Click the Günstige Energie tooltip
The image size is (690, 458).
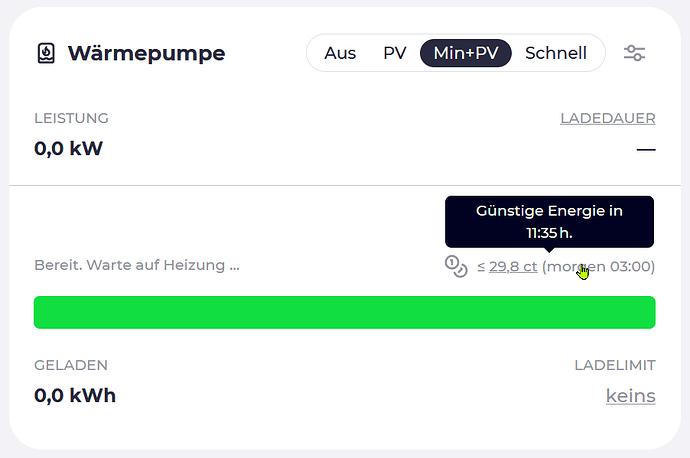coord(549,222)
